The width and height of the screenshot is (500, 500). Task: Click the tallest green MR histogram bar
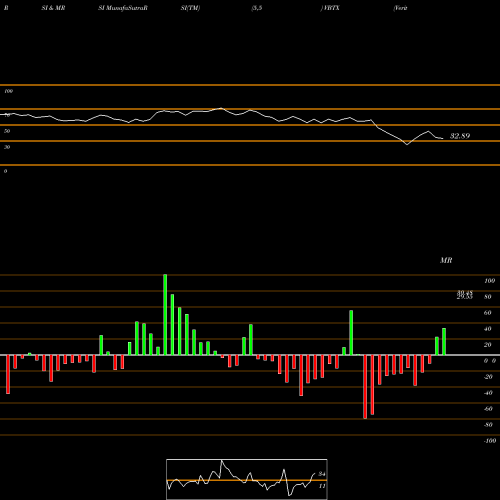(x=165, y=315)
